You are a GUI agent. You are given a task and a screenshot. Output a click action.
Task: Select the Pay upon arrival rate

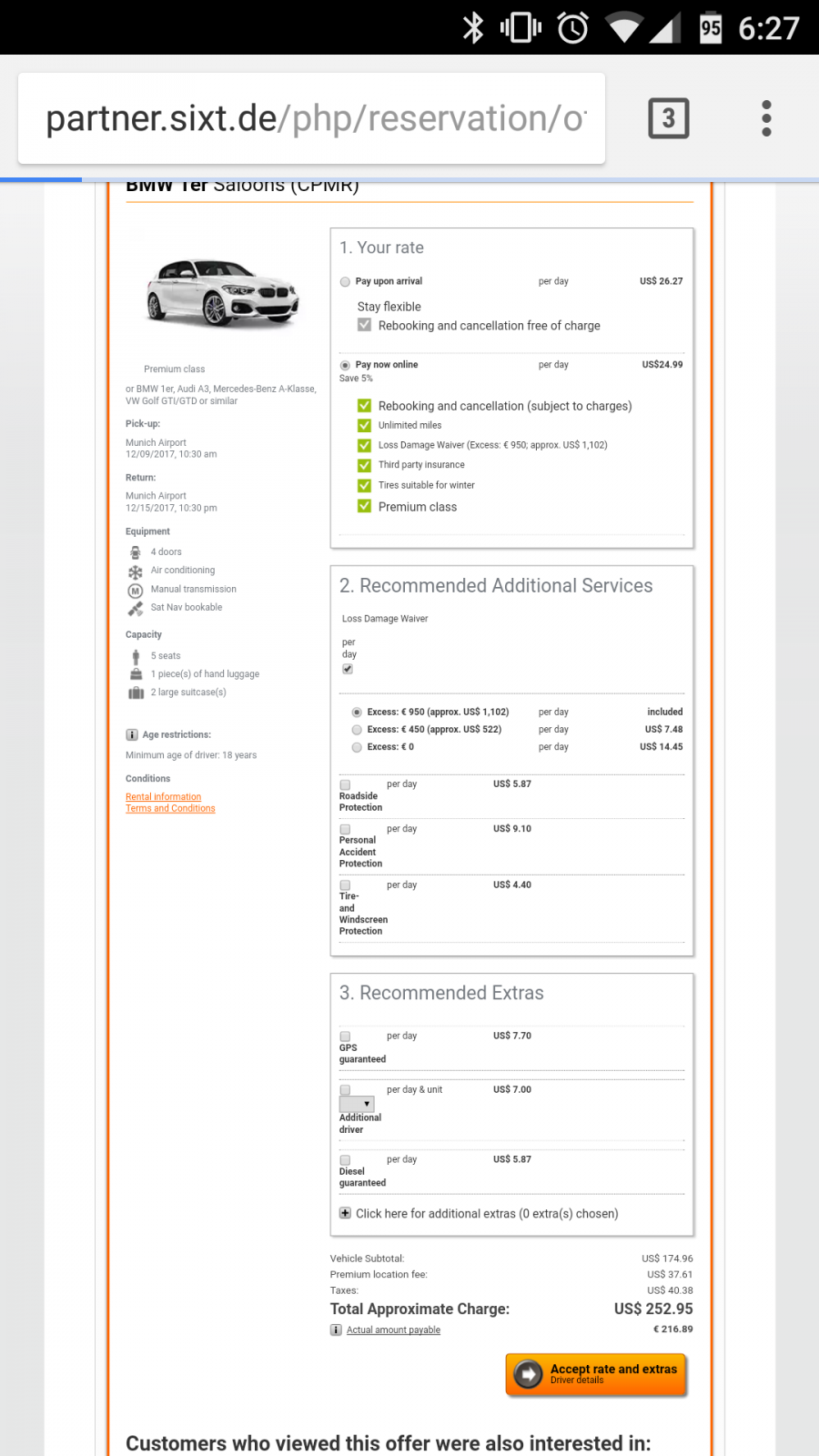345,282
